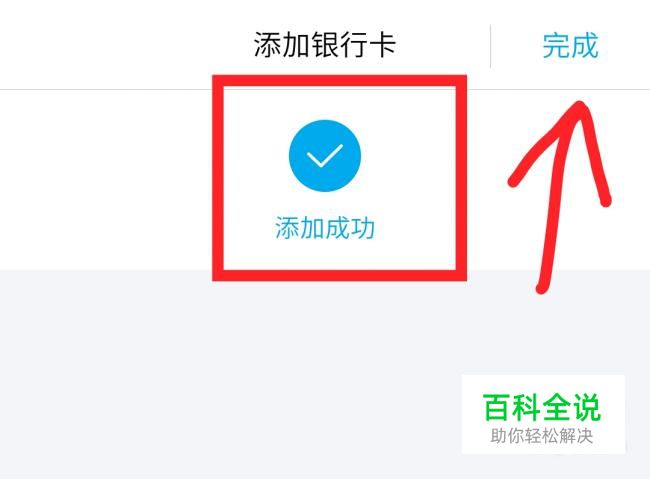Click the 助你轻松解决 slogan text
This screenshot has width=650, height=479.
541,436
